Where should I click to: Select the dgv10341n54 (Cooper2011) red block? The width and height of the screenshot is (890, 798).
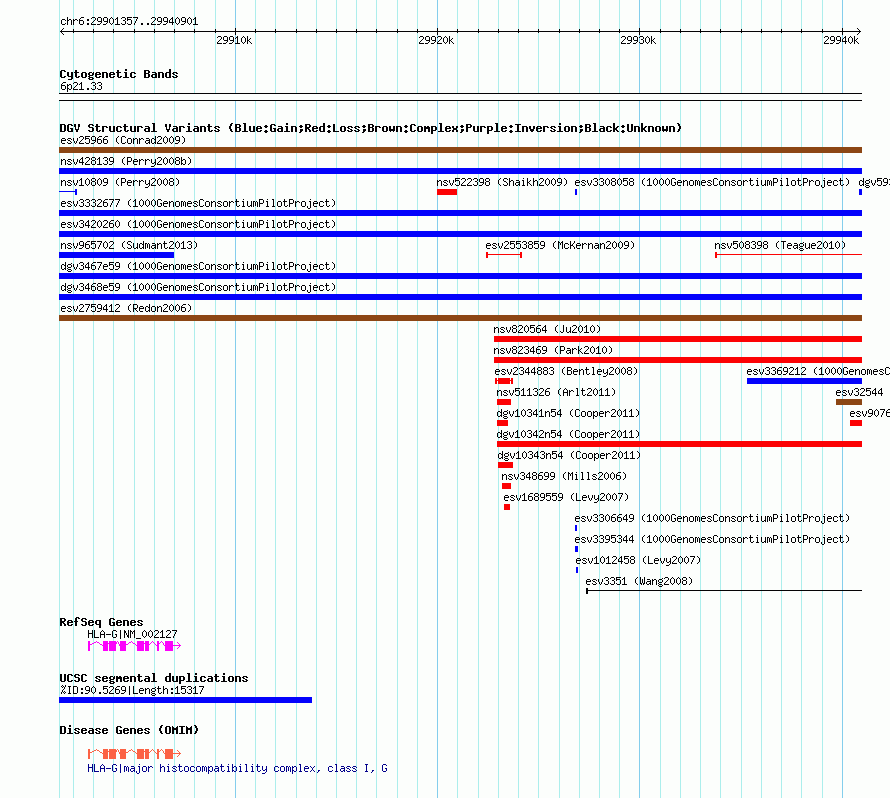point(502,423)
